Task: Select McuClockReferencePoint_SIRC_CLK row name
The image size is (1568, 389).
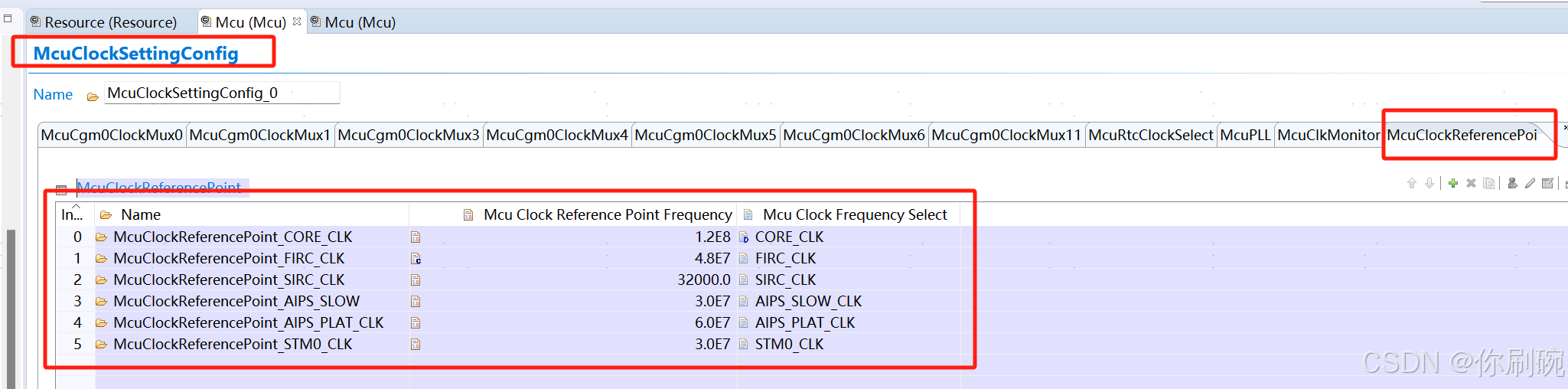Action: 229,280
